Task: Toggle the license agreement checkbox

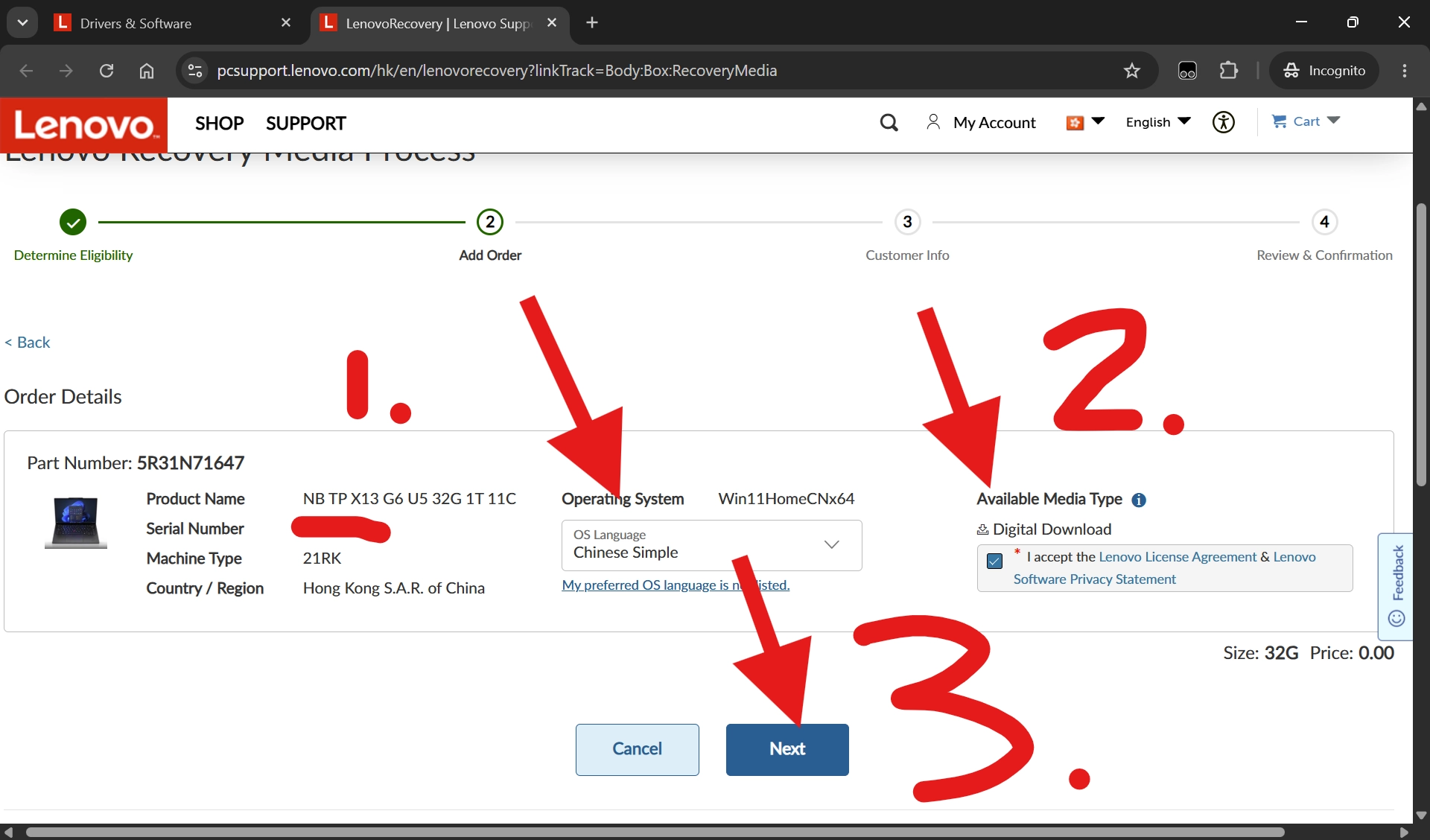Action: click(994, 561)
